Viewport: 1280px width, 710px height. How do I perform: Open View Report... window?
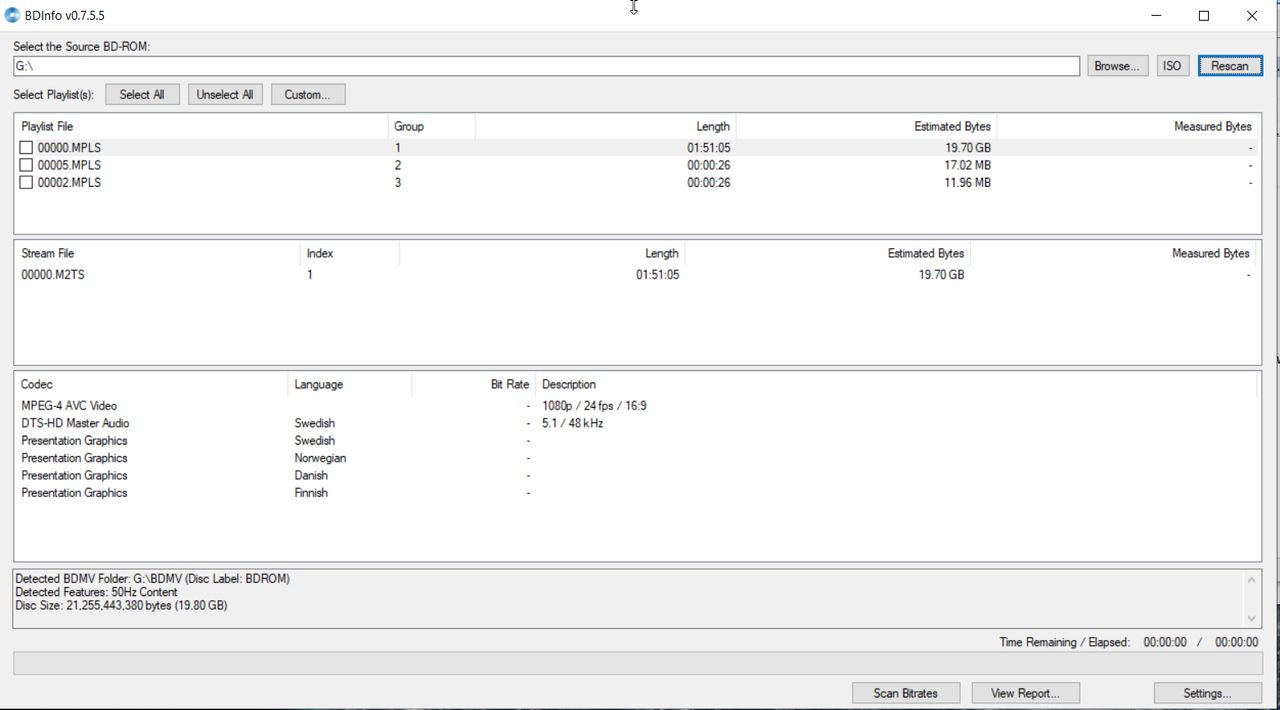click(1025, 693)
